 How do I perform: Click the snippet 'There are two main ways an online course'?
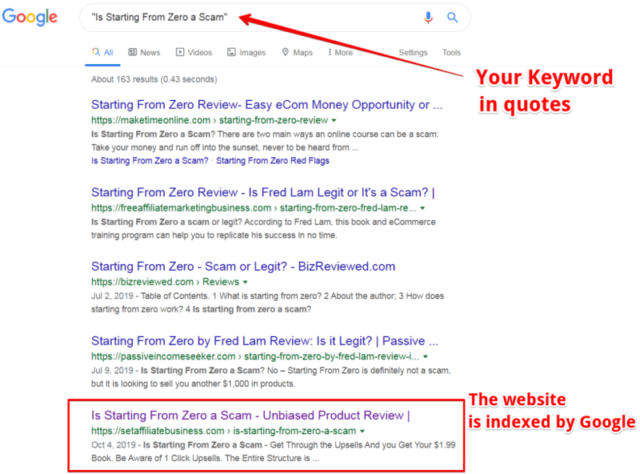(x=265, y=141)
